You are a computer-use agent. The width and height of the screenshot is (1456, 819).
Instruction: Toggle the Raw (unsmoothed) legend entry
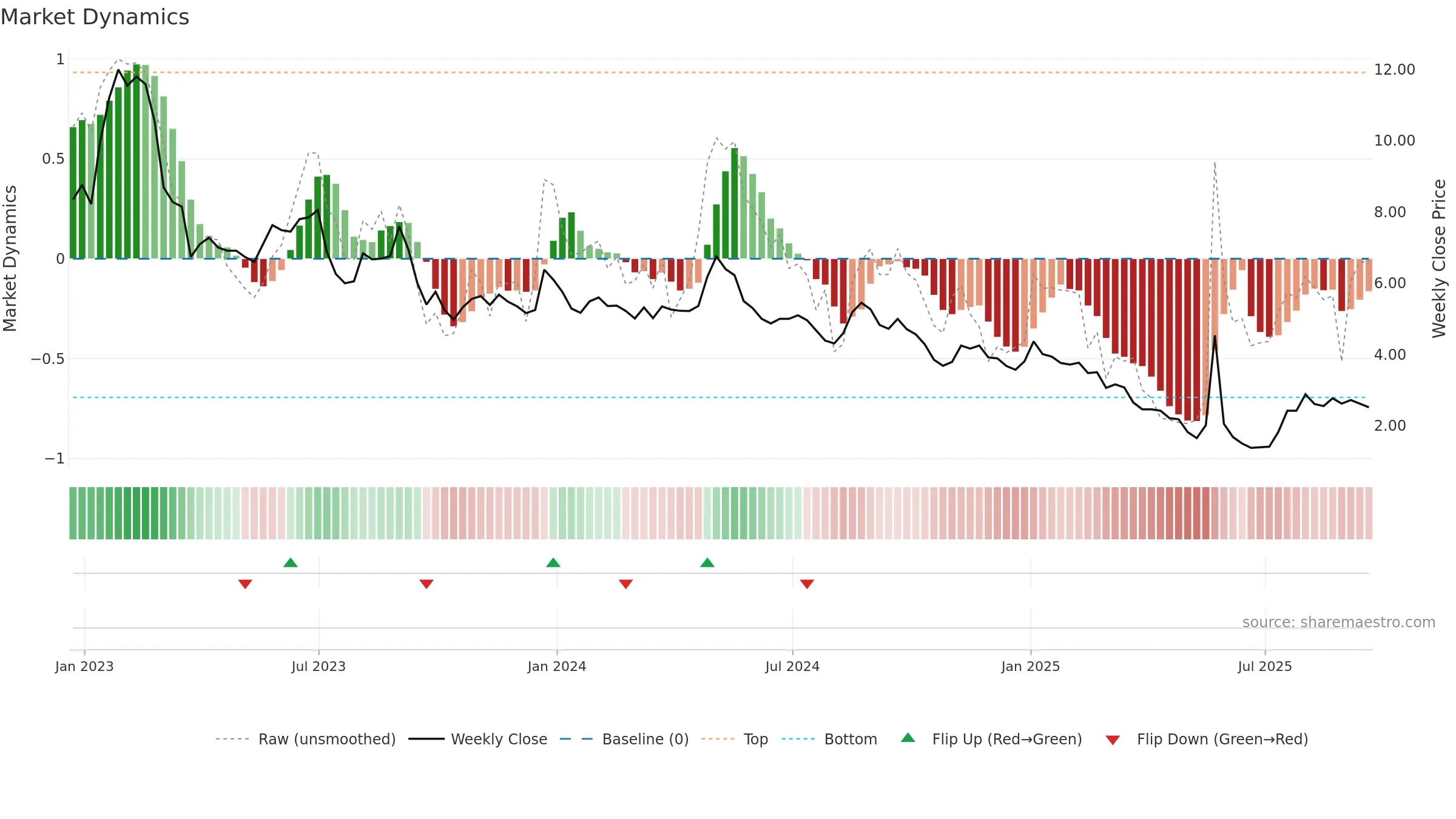305,739
